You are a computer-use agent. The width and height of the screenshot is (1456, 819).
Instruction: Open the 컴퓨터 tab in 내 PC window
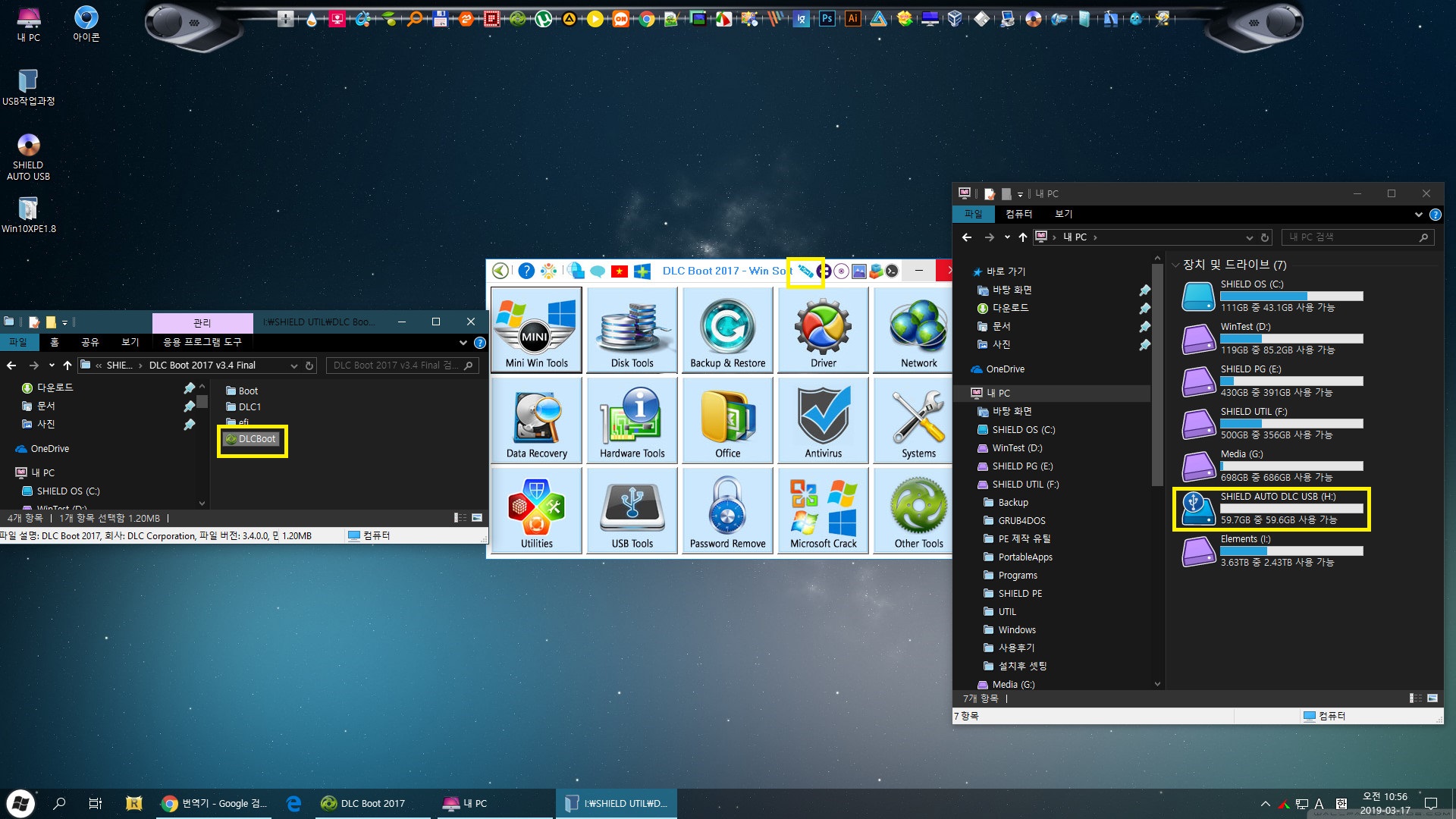[x=1018, y=215]
